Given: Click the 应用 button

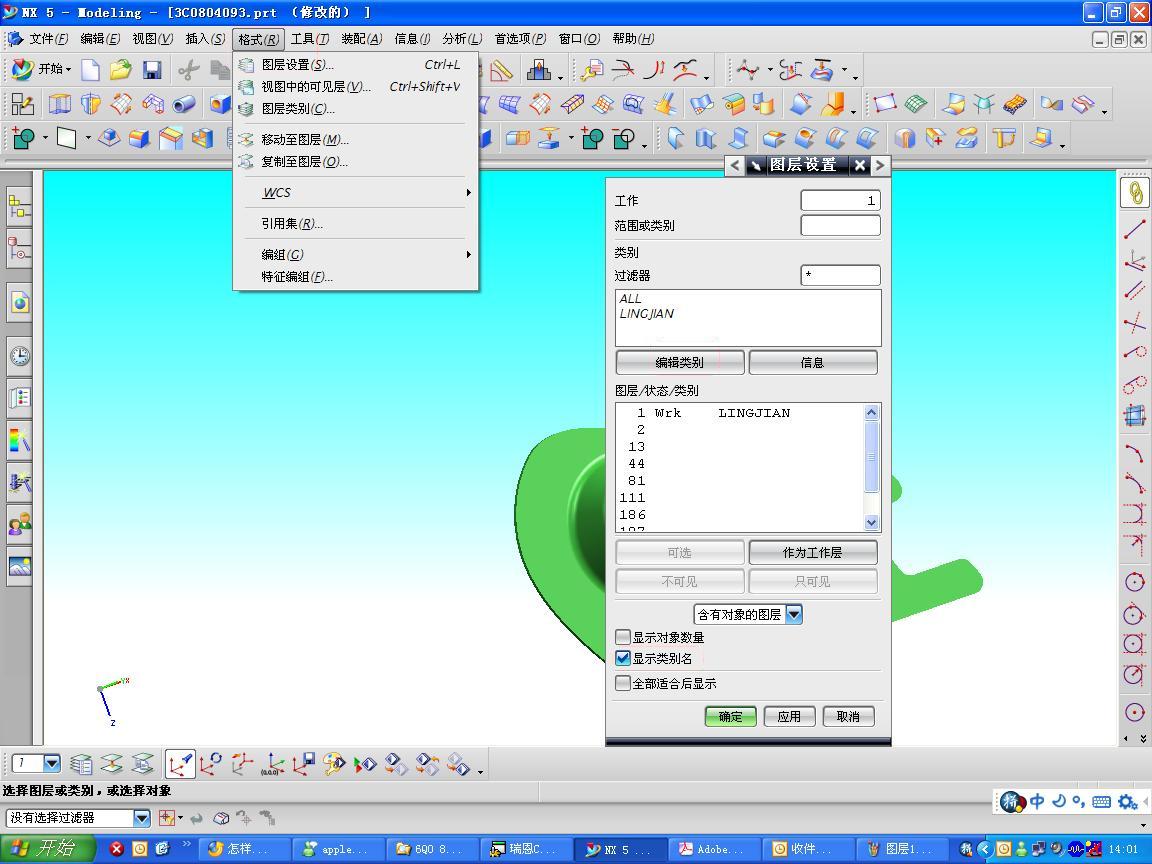Looking at the screenshot, I should (x=789, y=716).
